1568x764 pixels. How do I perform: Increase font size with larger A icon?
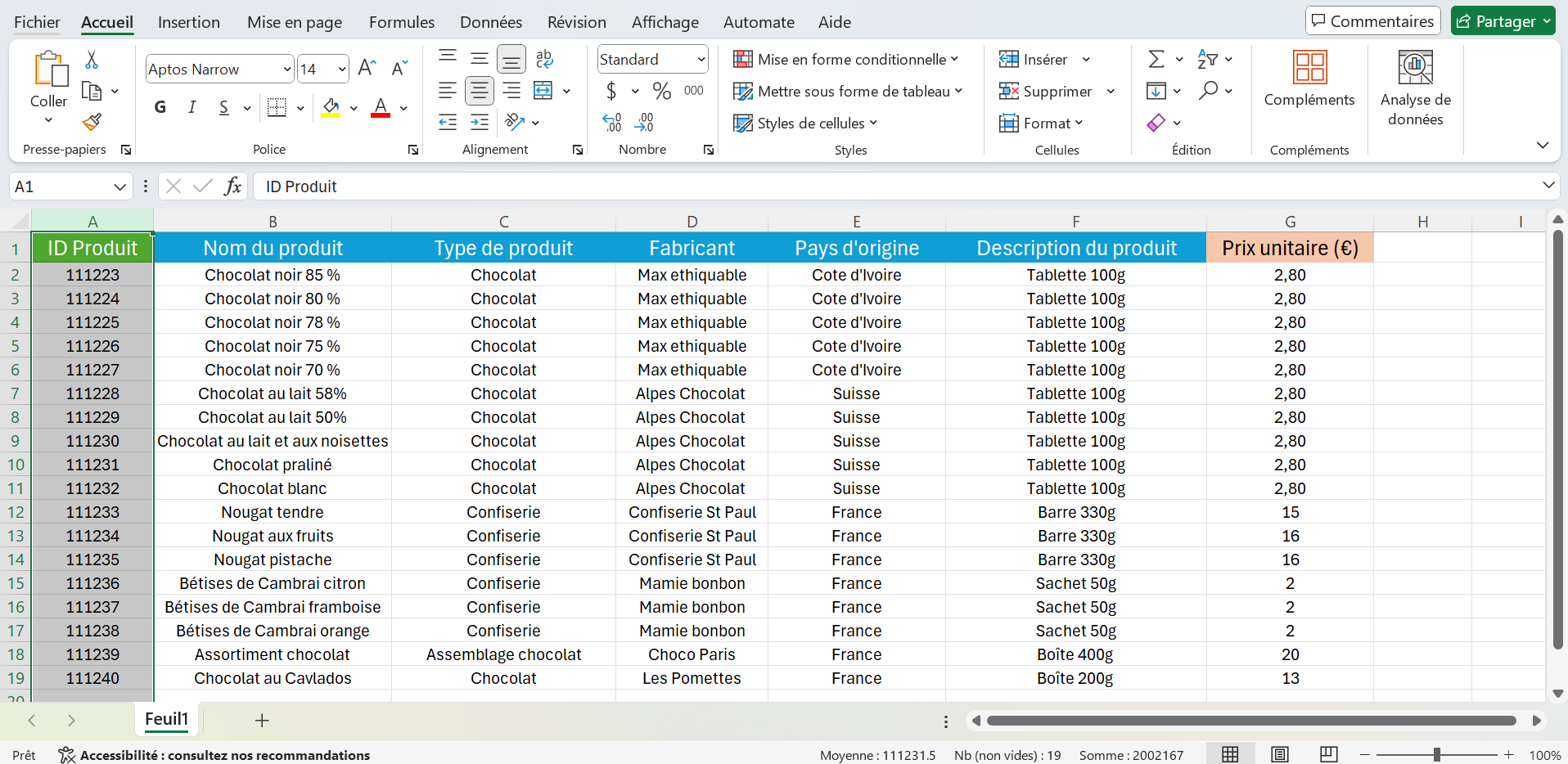367,69
